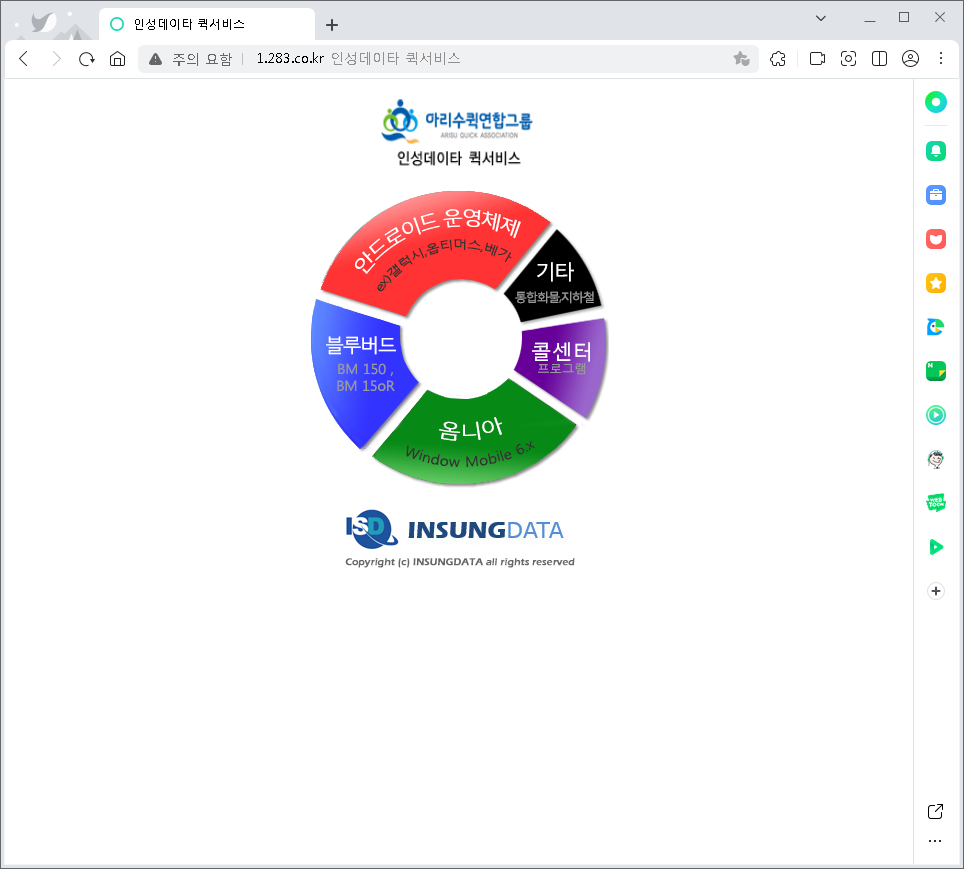Open the user profile account icon
This screenshot has width=964, height=869.
(x=911, y=59)
